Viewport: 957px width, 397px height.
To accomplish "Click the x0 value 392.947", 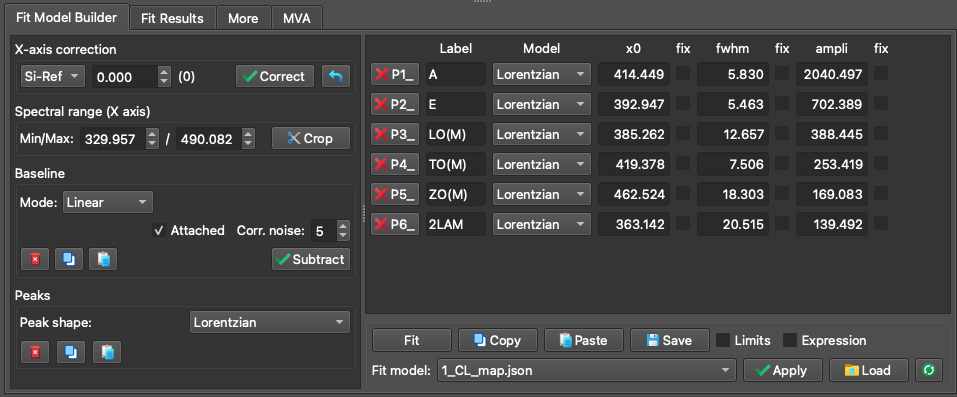I will (x=634, y=104).
